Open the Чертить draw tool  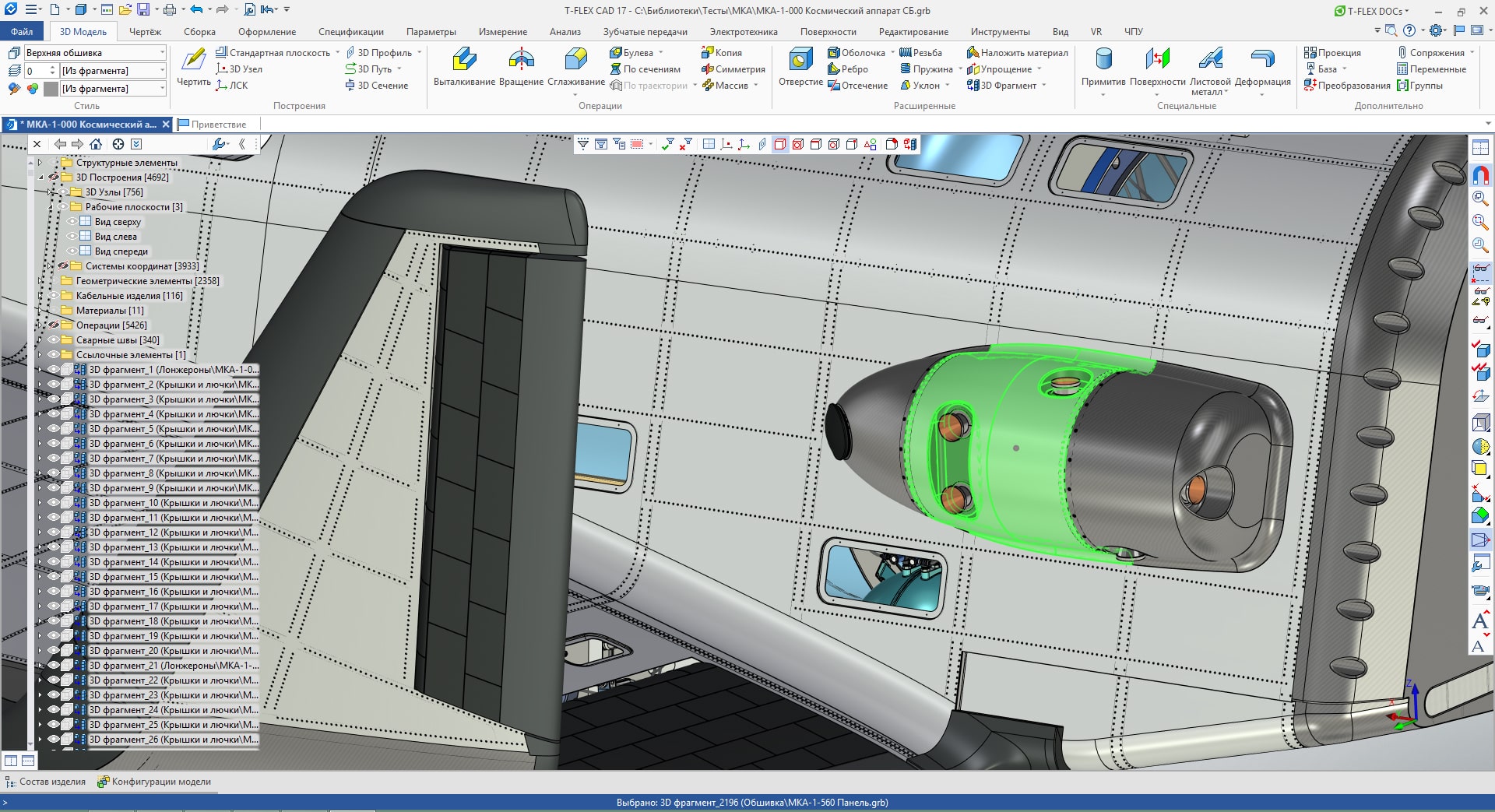pyautogui.click(x=194, y=67)
